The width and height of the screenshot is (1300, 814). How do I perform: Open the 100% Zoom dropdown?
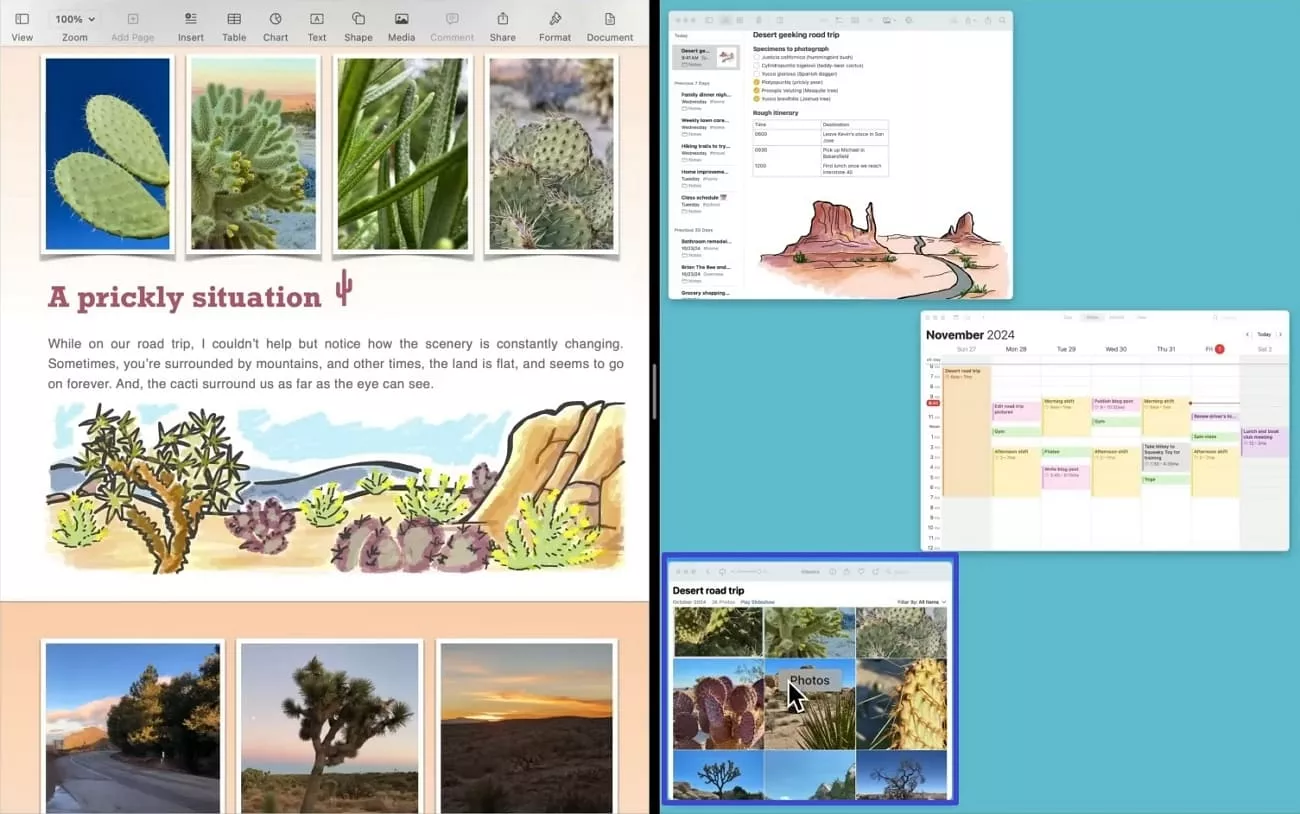point(75,19)
